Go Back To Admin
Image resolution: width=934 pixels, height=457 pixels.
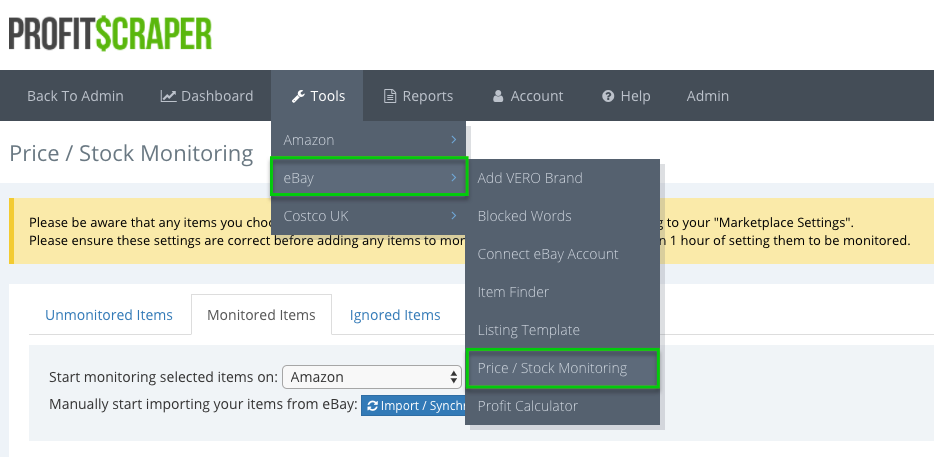tap(75, 96)
